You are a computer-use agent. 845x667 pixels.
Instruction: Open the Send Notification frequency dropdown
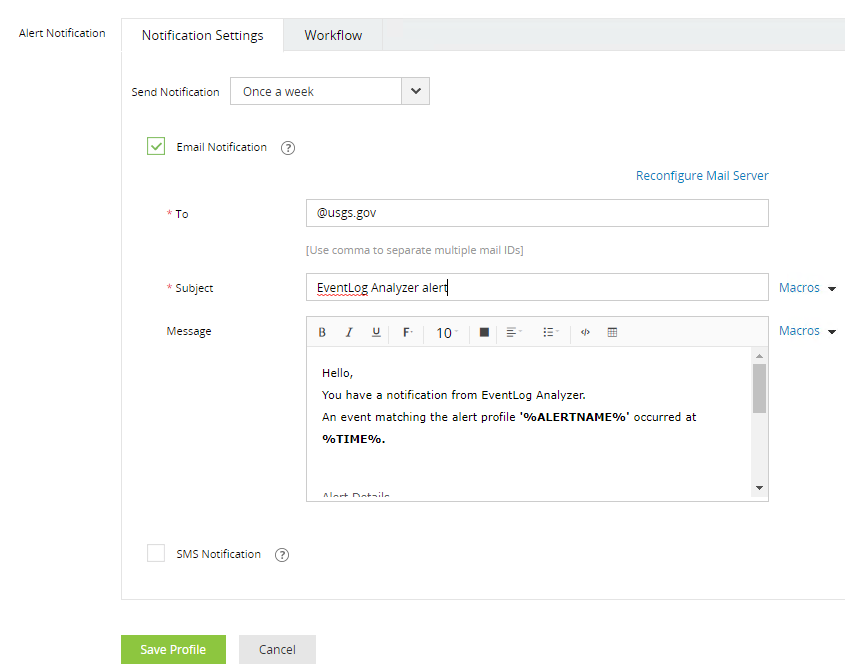[330, 91]
